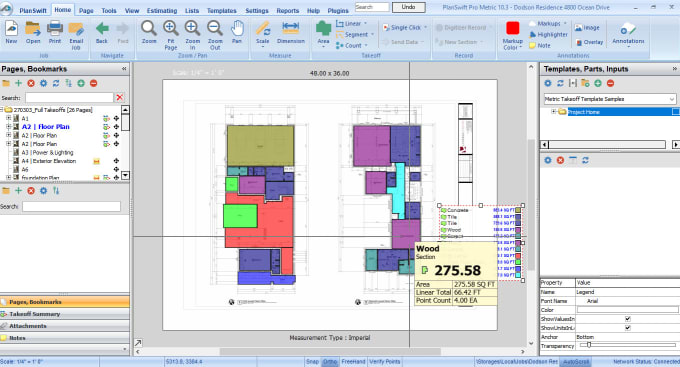
Task: Open the Home ribbon tab
Action: [x=62, y=10]
